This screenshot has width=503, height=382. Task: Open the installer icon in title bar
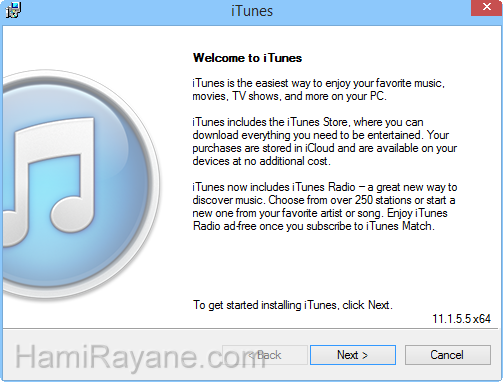[13, 10]
